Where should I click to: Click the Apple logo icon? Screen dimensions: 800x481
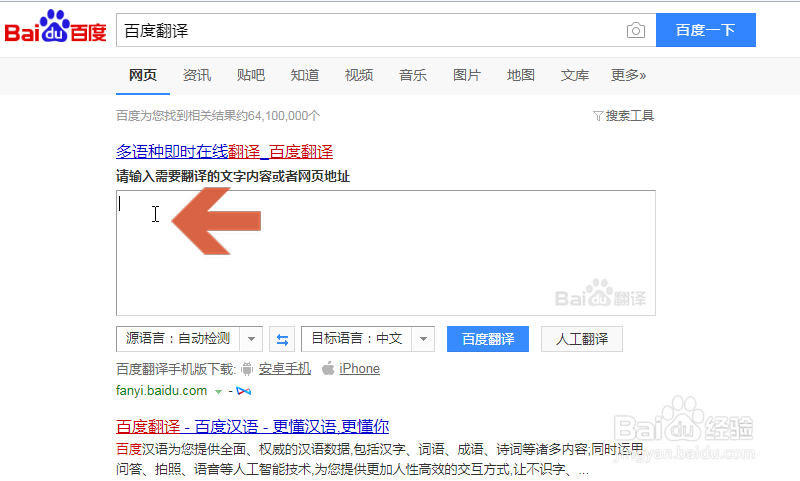pos(328,368)
